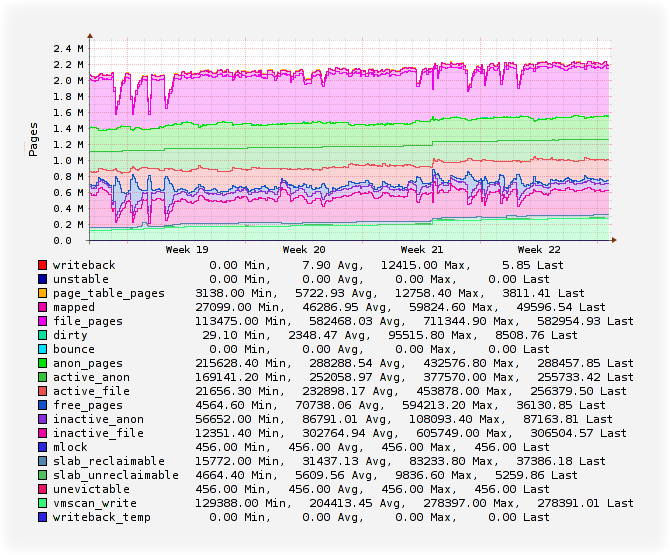
Task: Select the page_table_pages legend label
Action: coord(109,293)
